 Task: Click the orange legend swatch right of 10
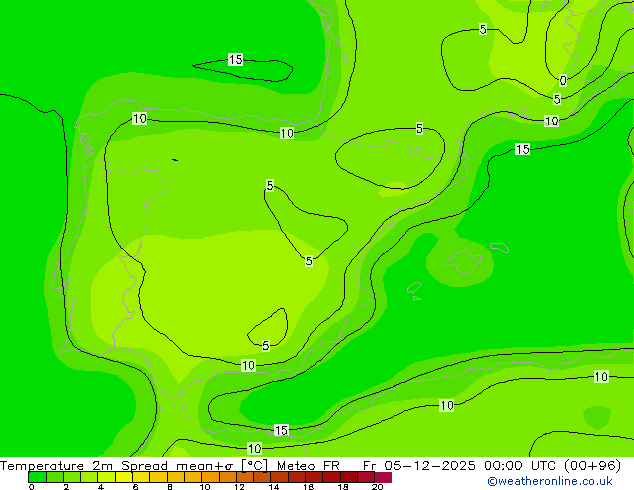coord(210,477)
